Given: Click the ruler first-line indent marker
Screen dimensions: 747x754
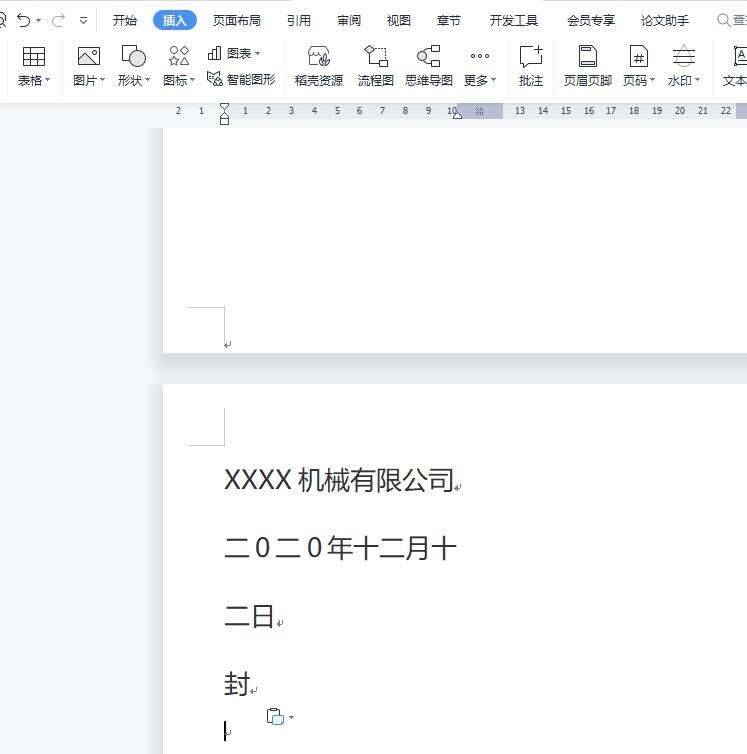Looking at the screenshot, I should tap(224, 107).
